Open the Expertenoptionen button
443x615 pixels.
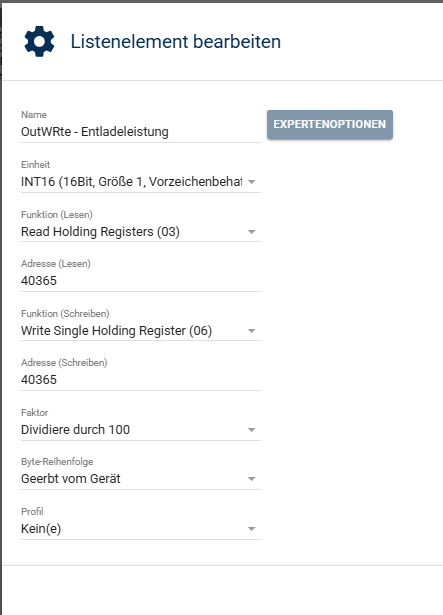(330, 125)
